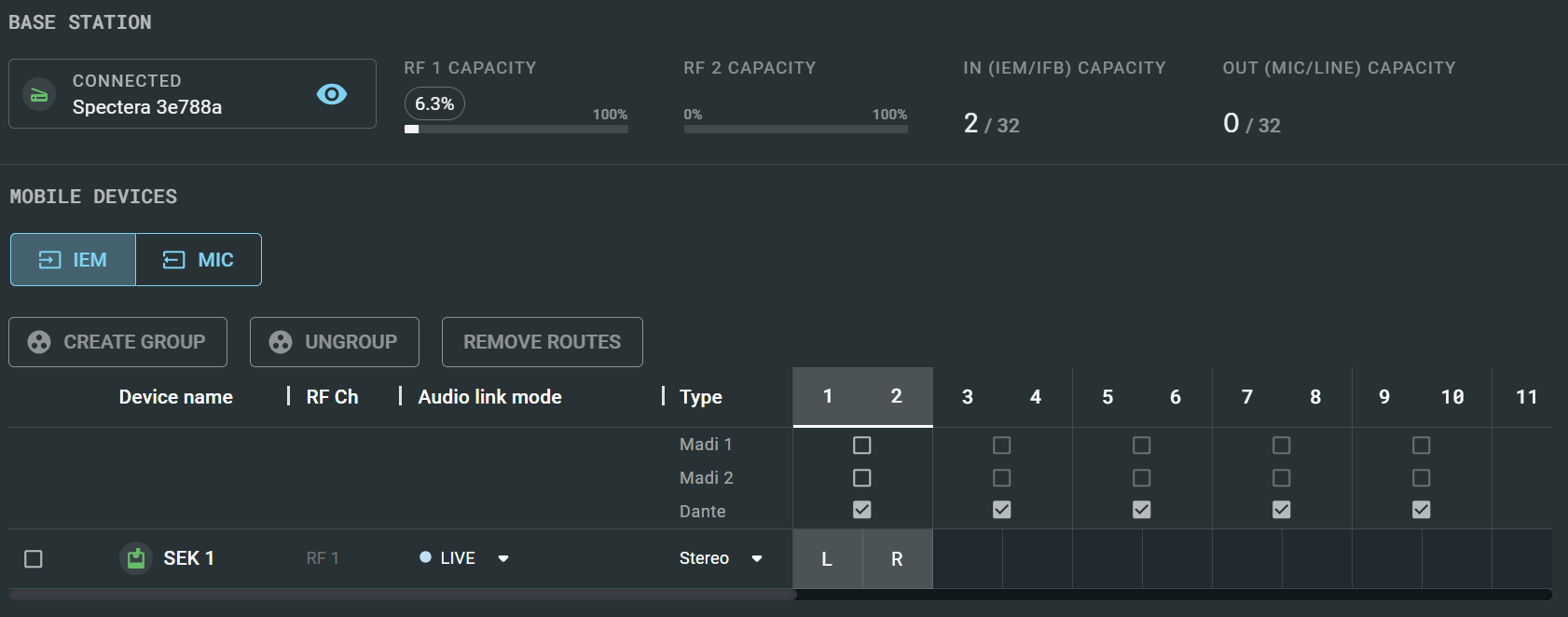Select the SEK 1 row checkbox
This screenshot has height=617, width=1568.
point(34,558)
